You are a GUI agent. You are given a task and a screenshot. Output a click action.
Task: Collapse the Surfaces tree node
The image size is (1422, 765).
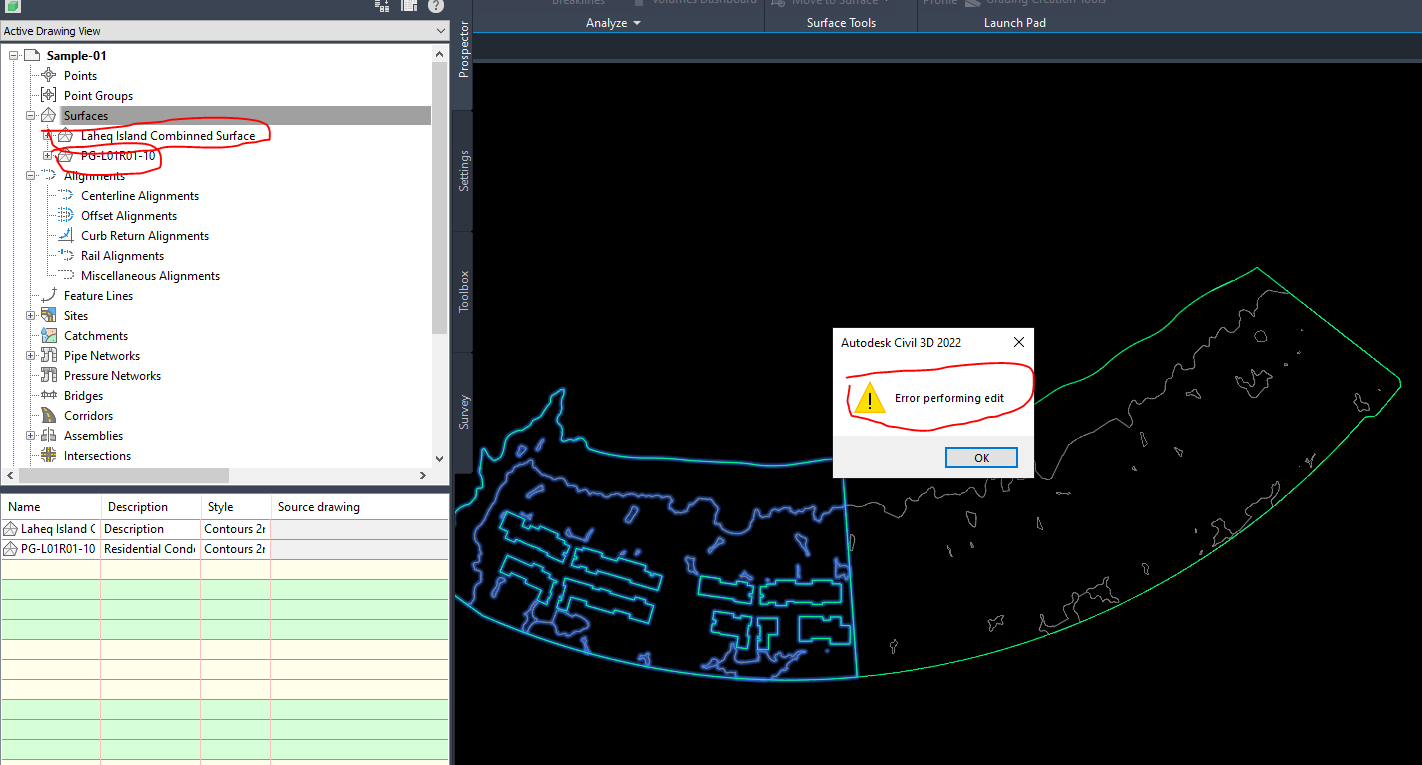[x=29, y=115]
